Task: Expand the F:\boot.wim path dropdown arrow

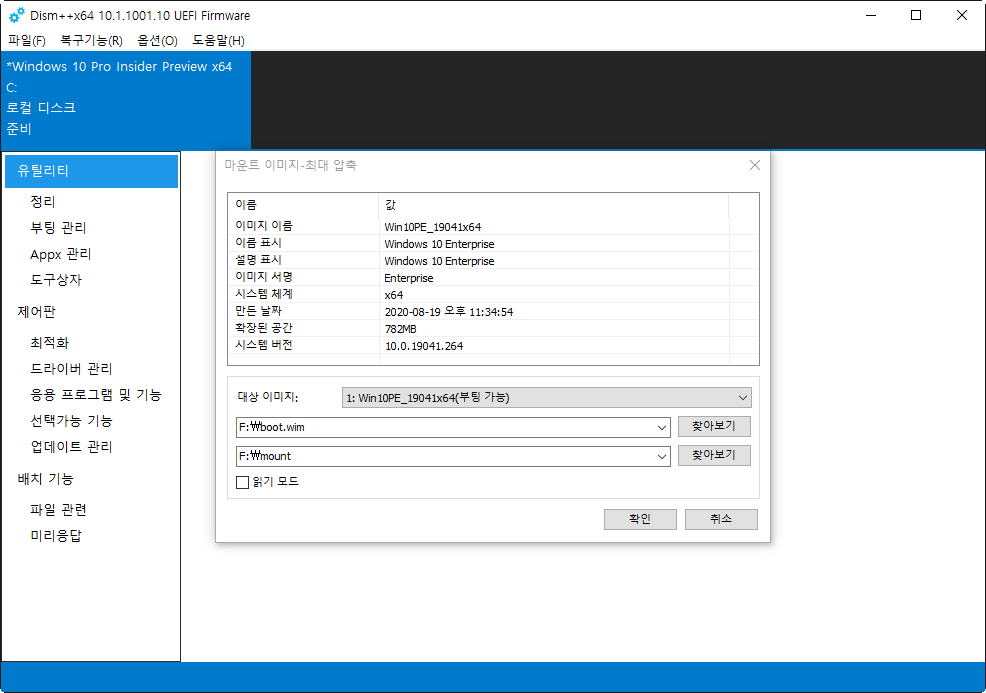Action: coord(662,428)
